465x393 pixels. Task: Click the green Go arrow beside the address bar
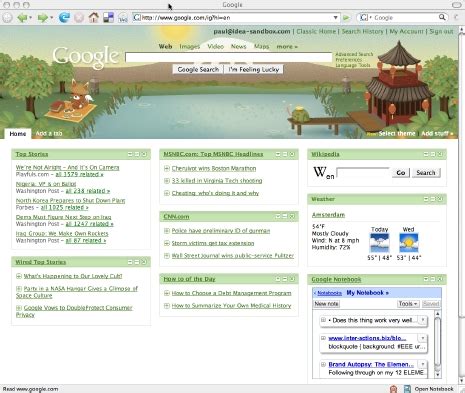[347, 17]
